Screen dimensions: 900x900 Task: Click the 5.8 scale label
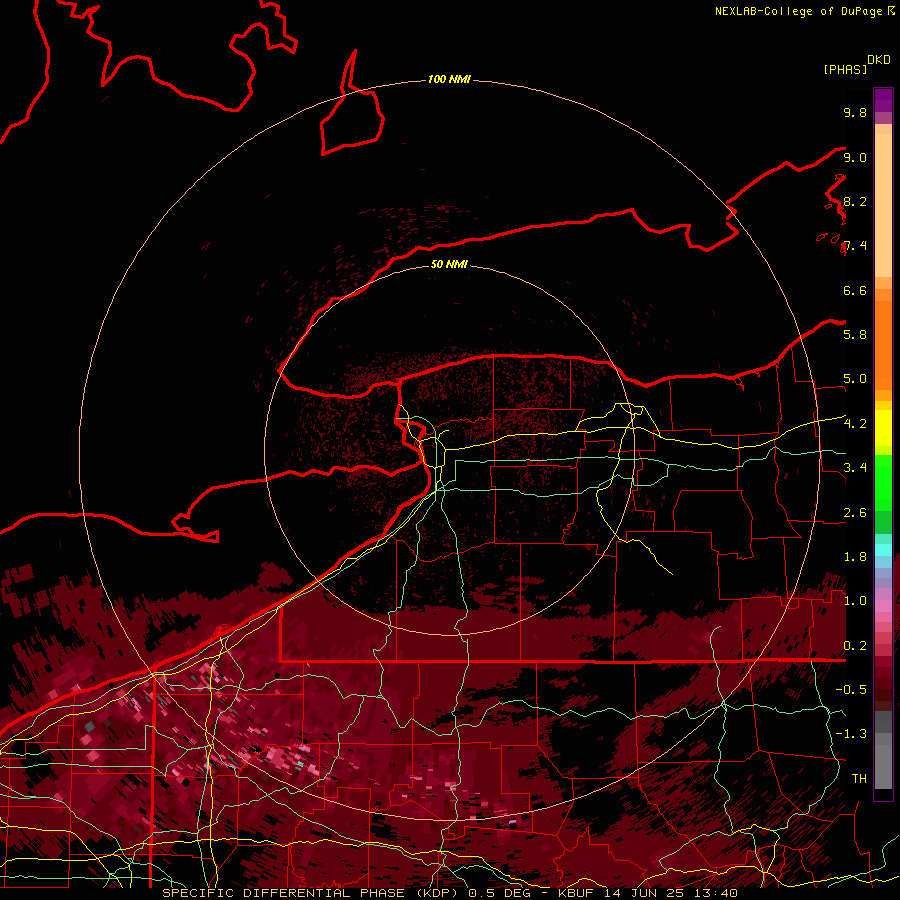pyautogui.click(x=855, y=334)
